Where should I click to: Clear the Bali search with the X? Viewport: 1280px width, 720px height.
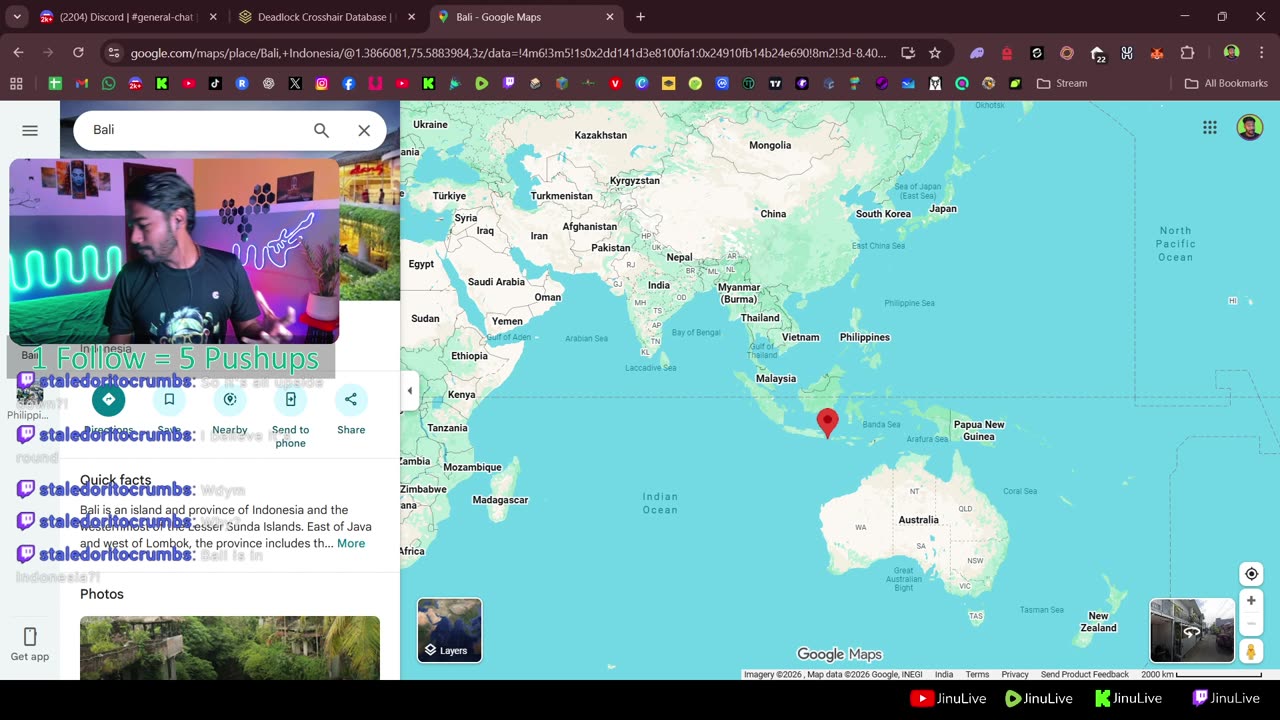coord(364,130)
